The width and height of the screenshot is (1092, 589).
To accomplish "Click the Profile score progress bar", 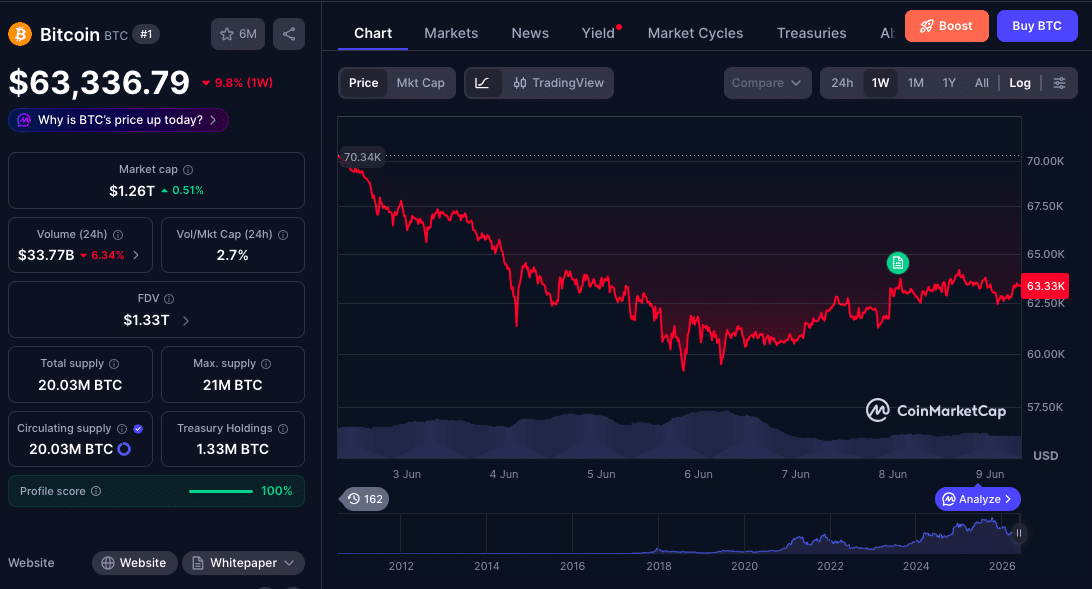I will coord(221,492).
